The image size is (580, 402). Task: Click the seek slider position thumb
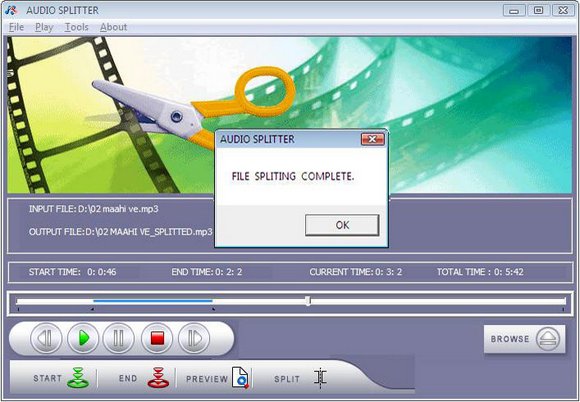click(x=308, y=301)
